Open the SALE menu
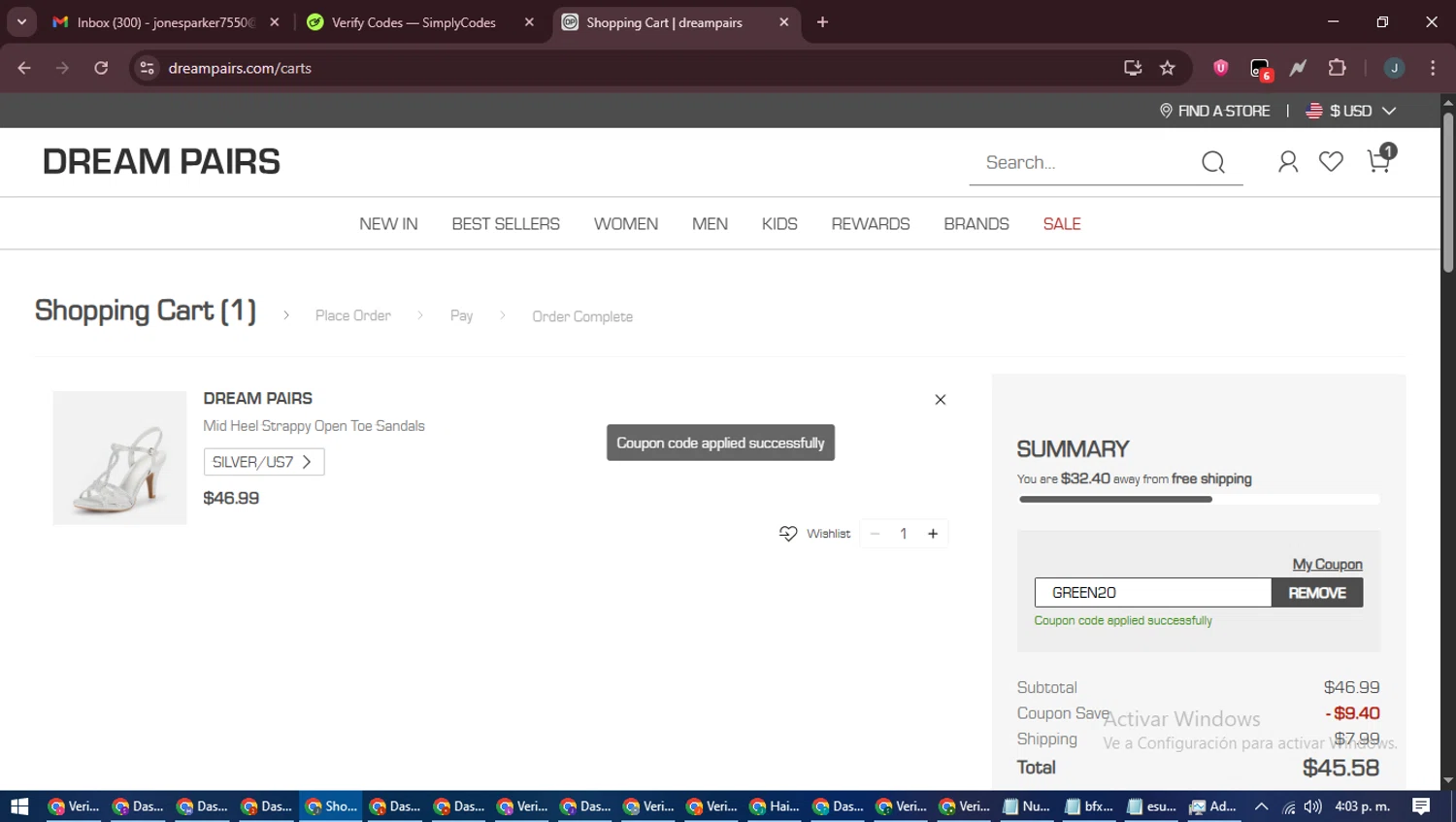This screenshot has height=822, width=1456. tap(1062, 223)
